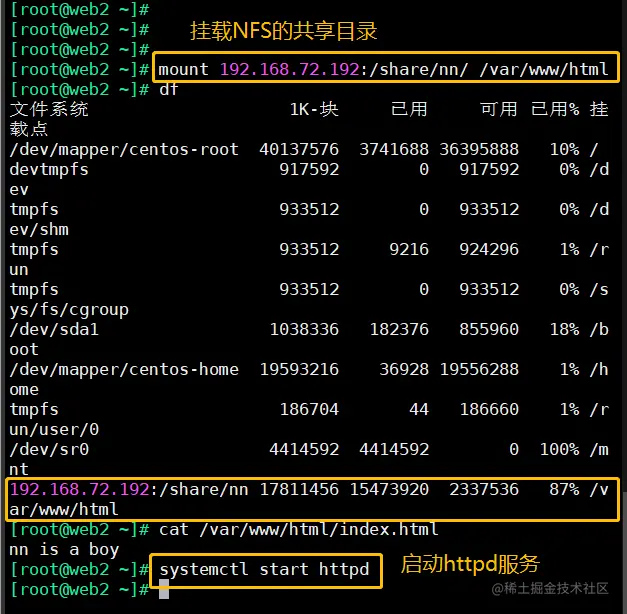
Task: Click the 'ev/shm' wrapped mount text
Action: click(39, 230)
